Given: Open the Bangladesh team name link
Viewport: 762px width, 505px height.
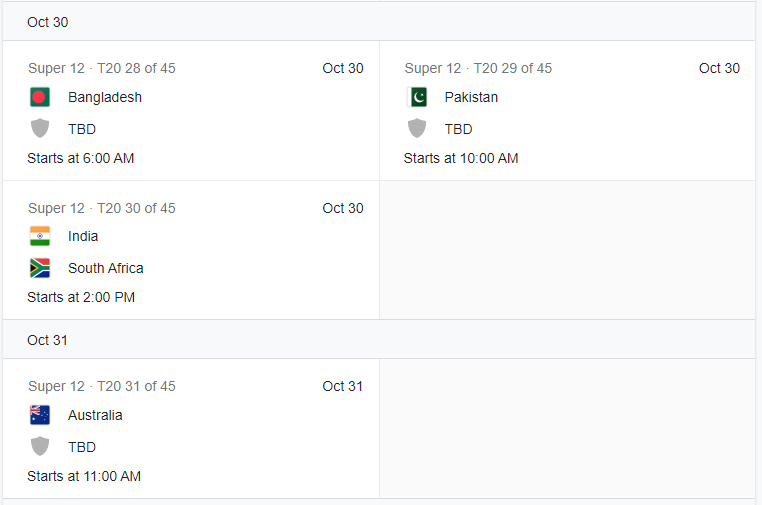Looking at the screenshot, I should point(105,97).
